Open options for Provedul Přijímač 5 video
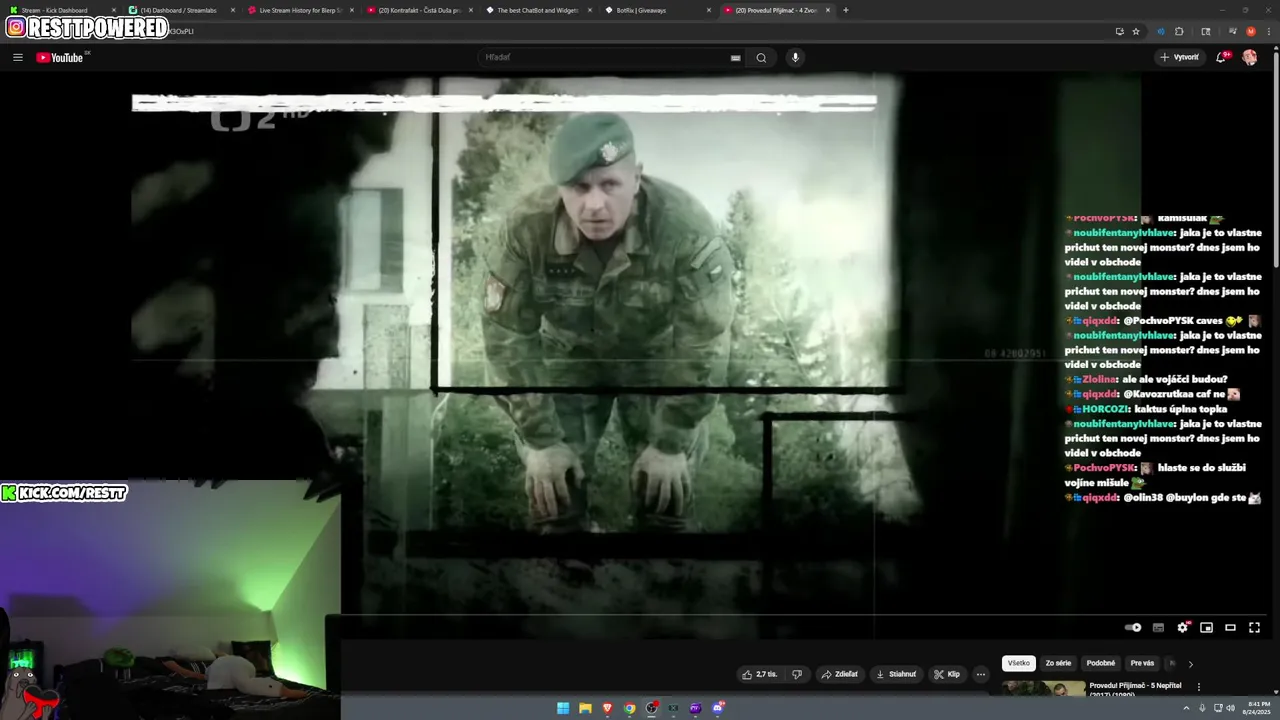The height and width of the screenshot is (720, 1280). click(1199, 687)
